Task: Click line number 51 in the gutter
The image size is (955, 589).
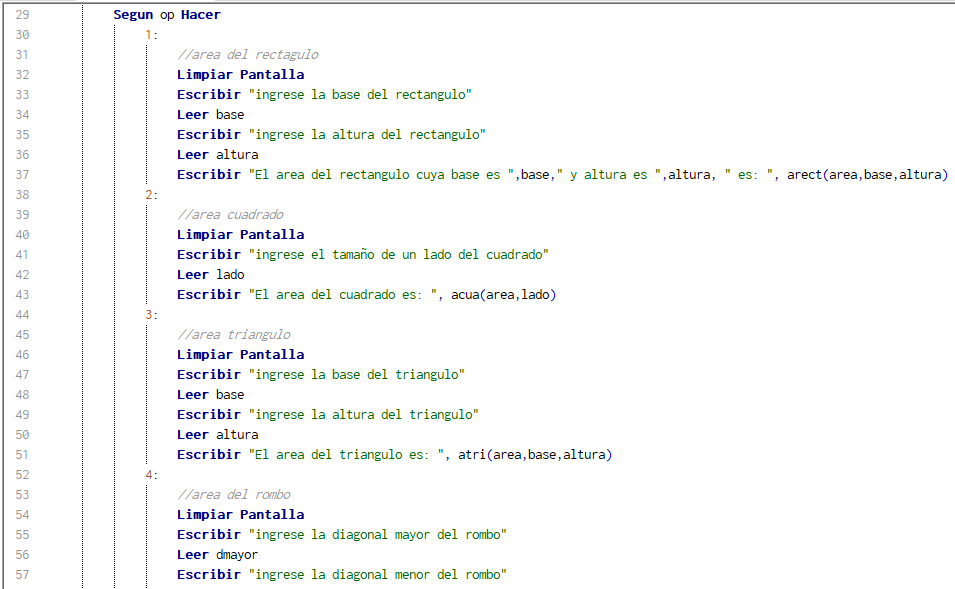Action: 22,455
